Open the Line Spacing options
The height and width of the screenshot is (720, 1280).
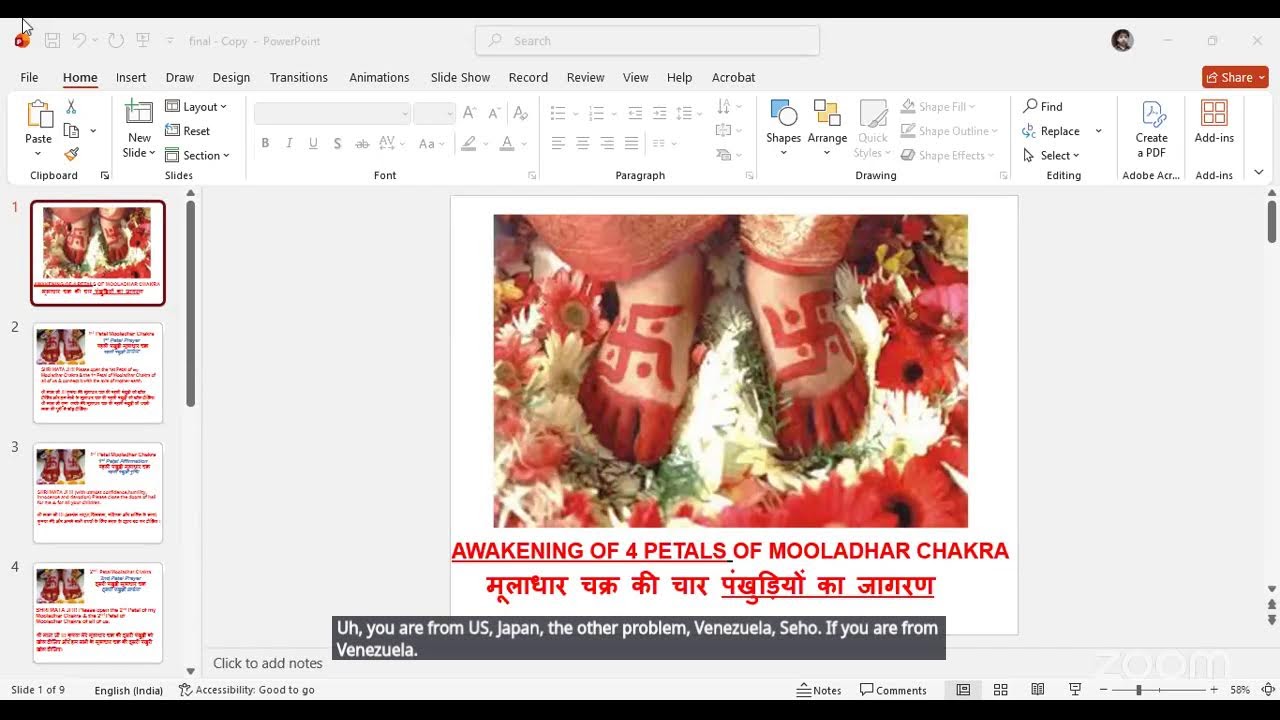688,113
